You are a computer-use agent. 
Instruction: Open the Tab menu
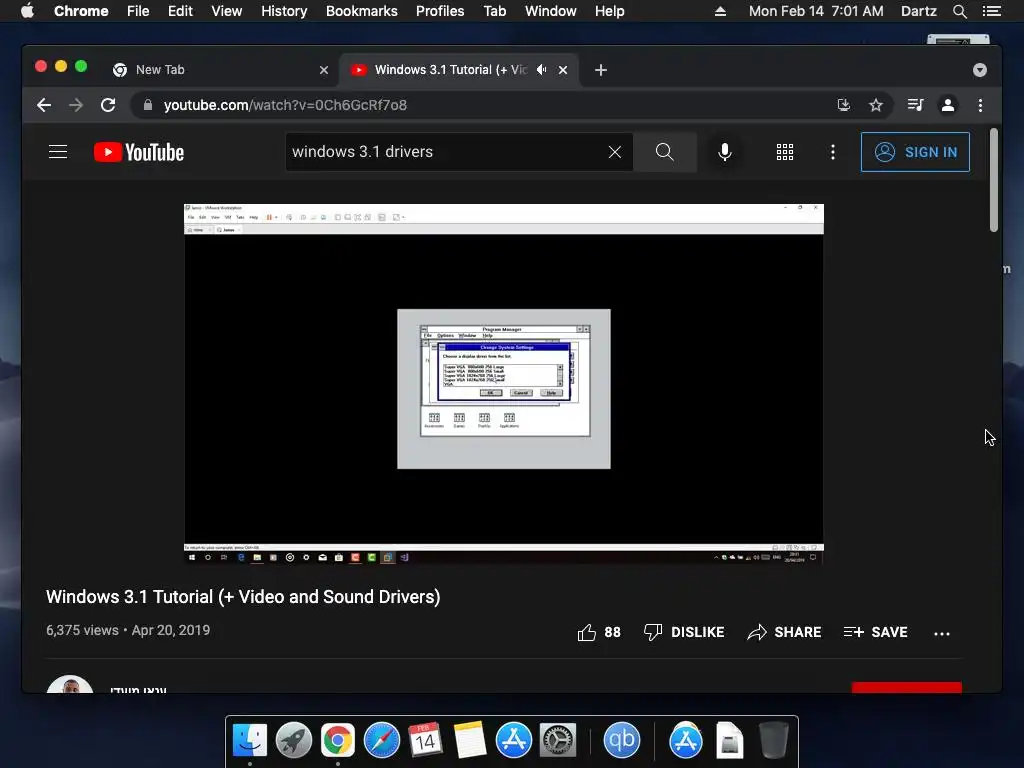pos(494,11)
